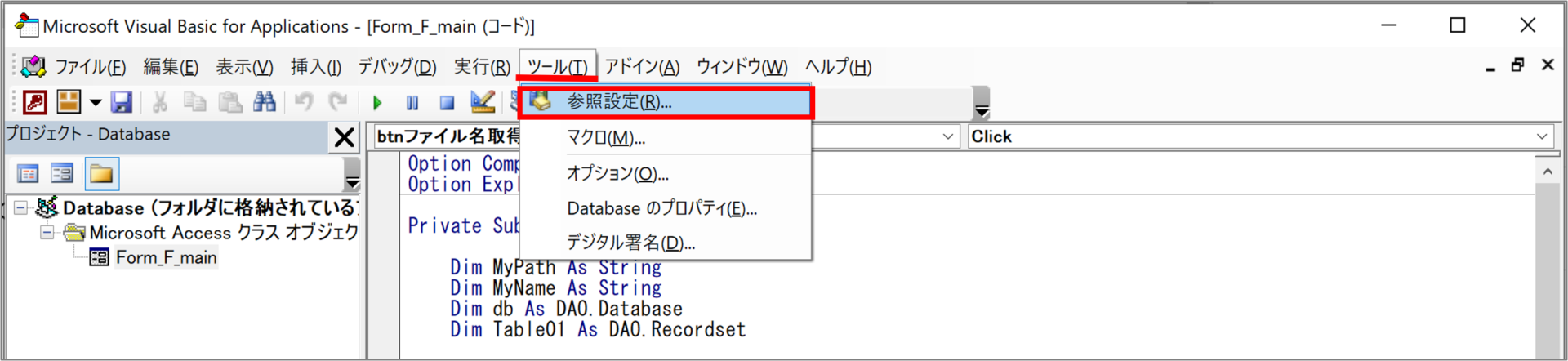Collapse the Microsoft Access class objects folder
The height and width of the screenshot is (361, 1568).
pyautogui.click(x=47, y=233)
